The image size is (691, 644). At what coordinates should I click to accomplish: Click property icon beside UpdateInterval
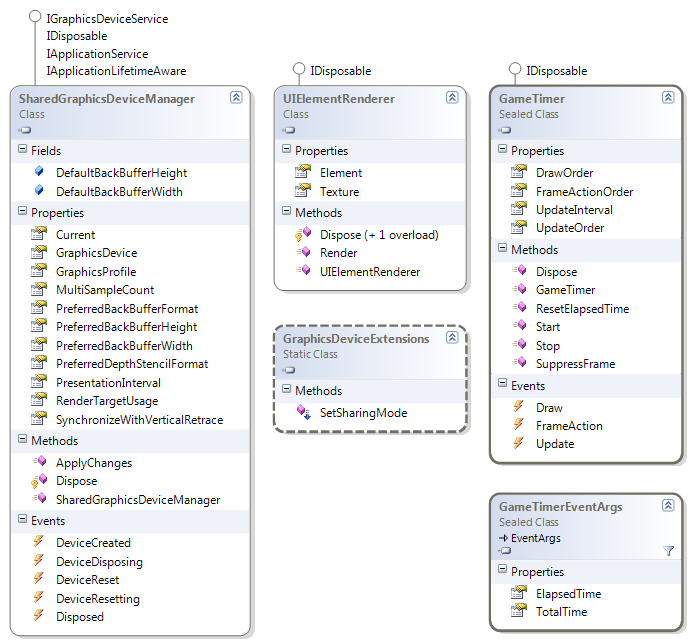coord(519,208)
